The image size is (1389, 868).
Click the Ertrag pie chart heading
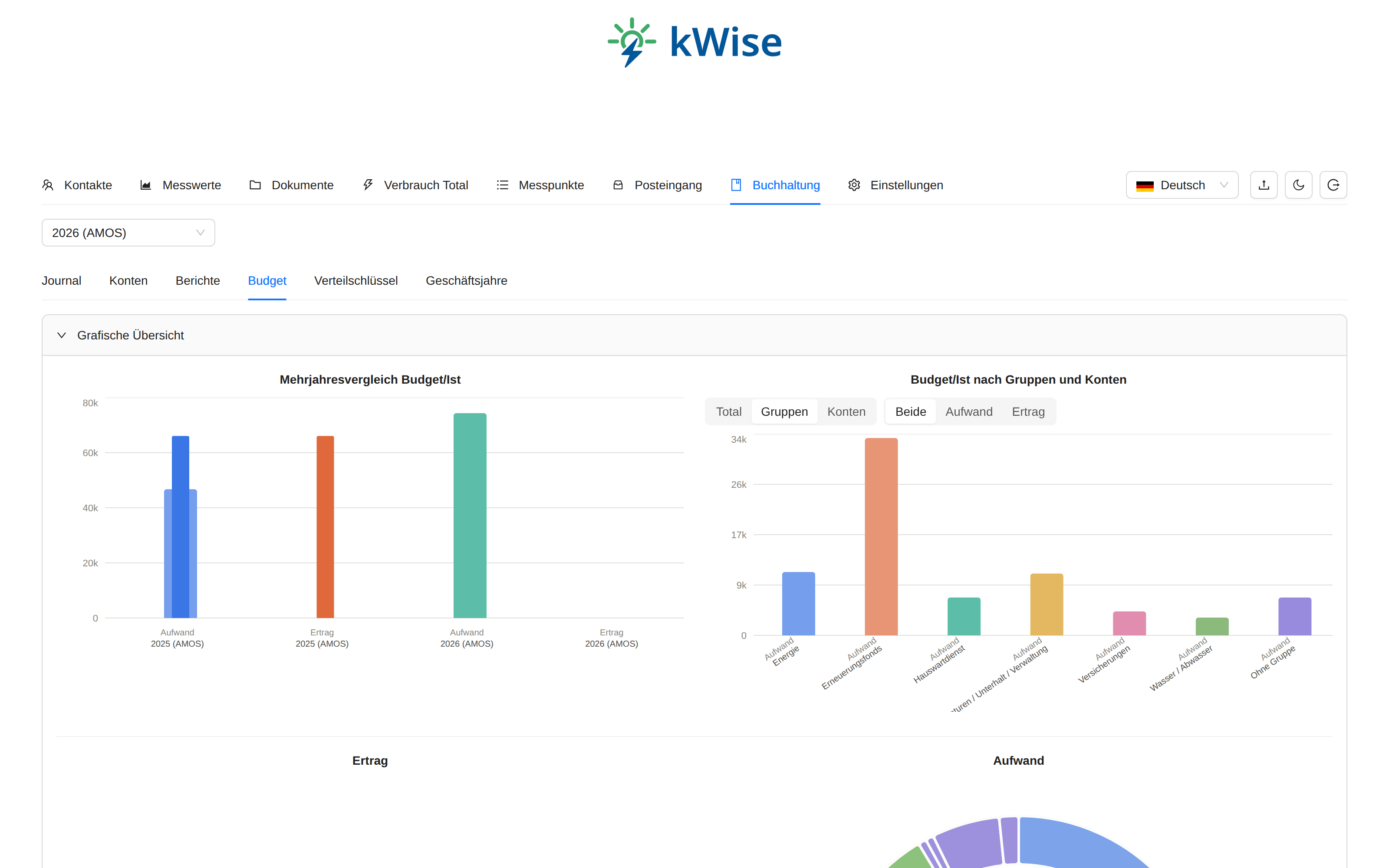point(370,761)
